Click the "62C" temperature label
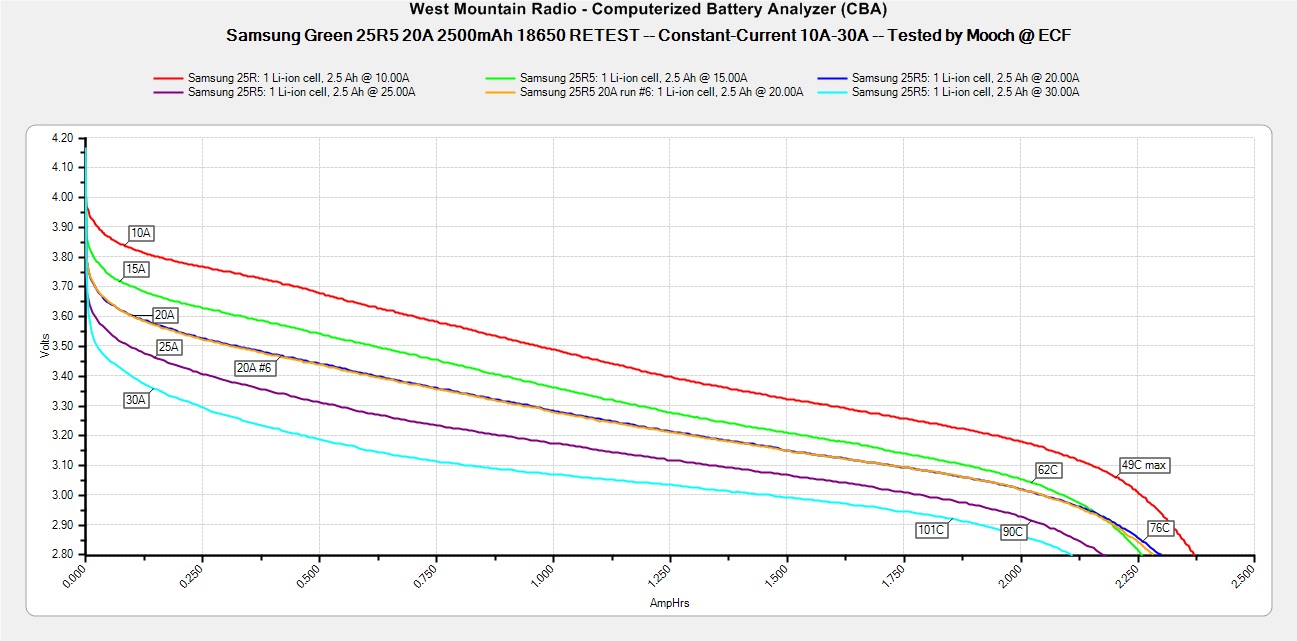Image resolution: width=1297 pixels, height=641 pixels. [1047, 469]
